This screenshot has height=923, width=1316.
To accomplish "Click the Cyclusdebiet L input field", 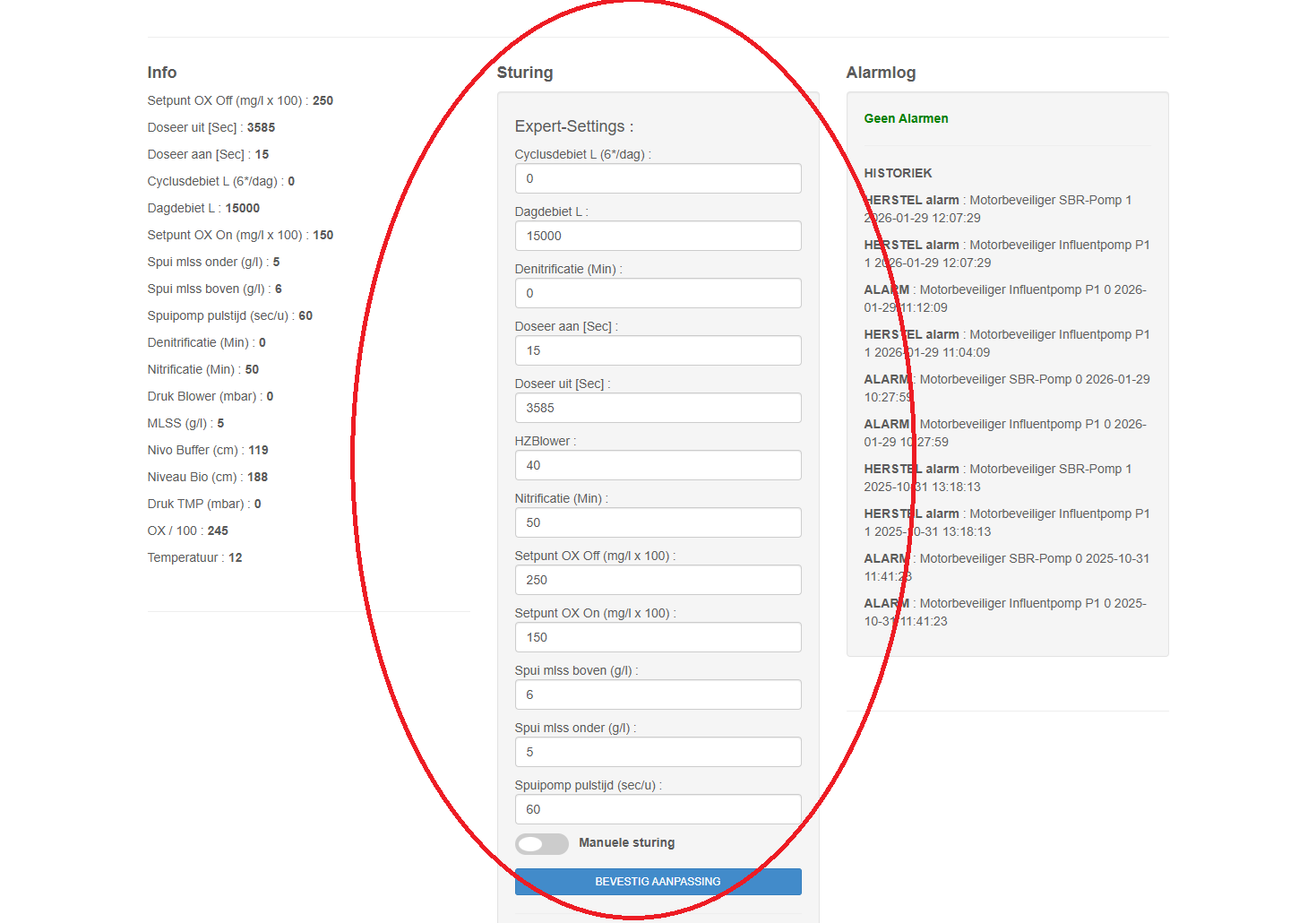I will click(x=658, y=178).
